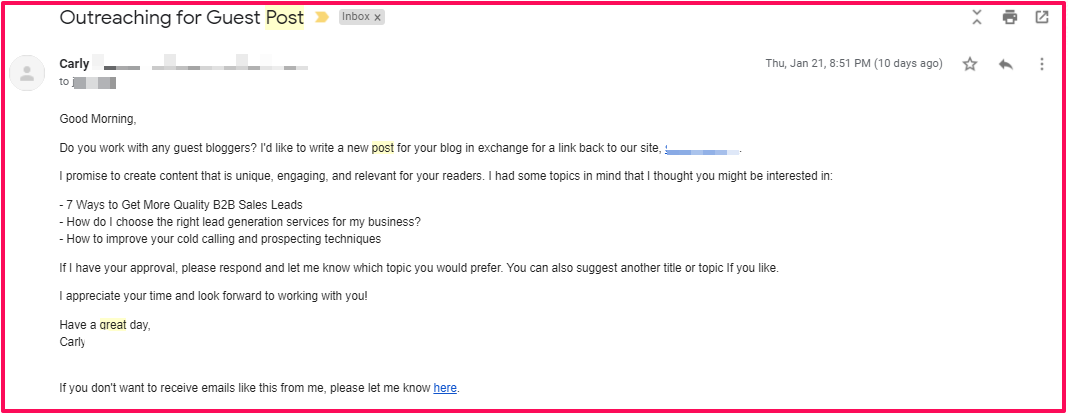Star this message
Screen dimensions: 1068x415
(x=969, y=64)
